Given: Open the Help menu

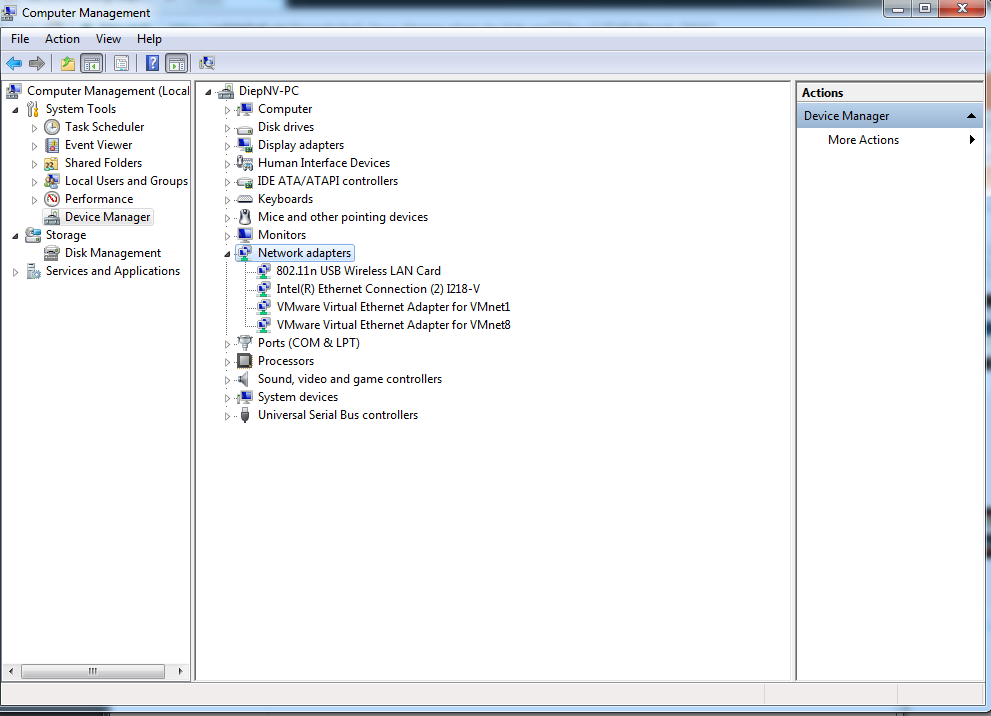Looking at the screenshot, I should coord(149,39).
